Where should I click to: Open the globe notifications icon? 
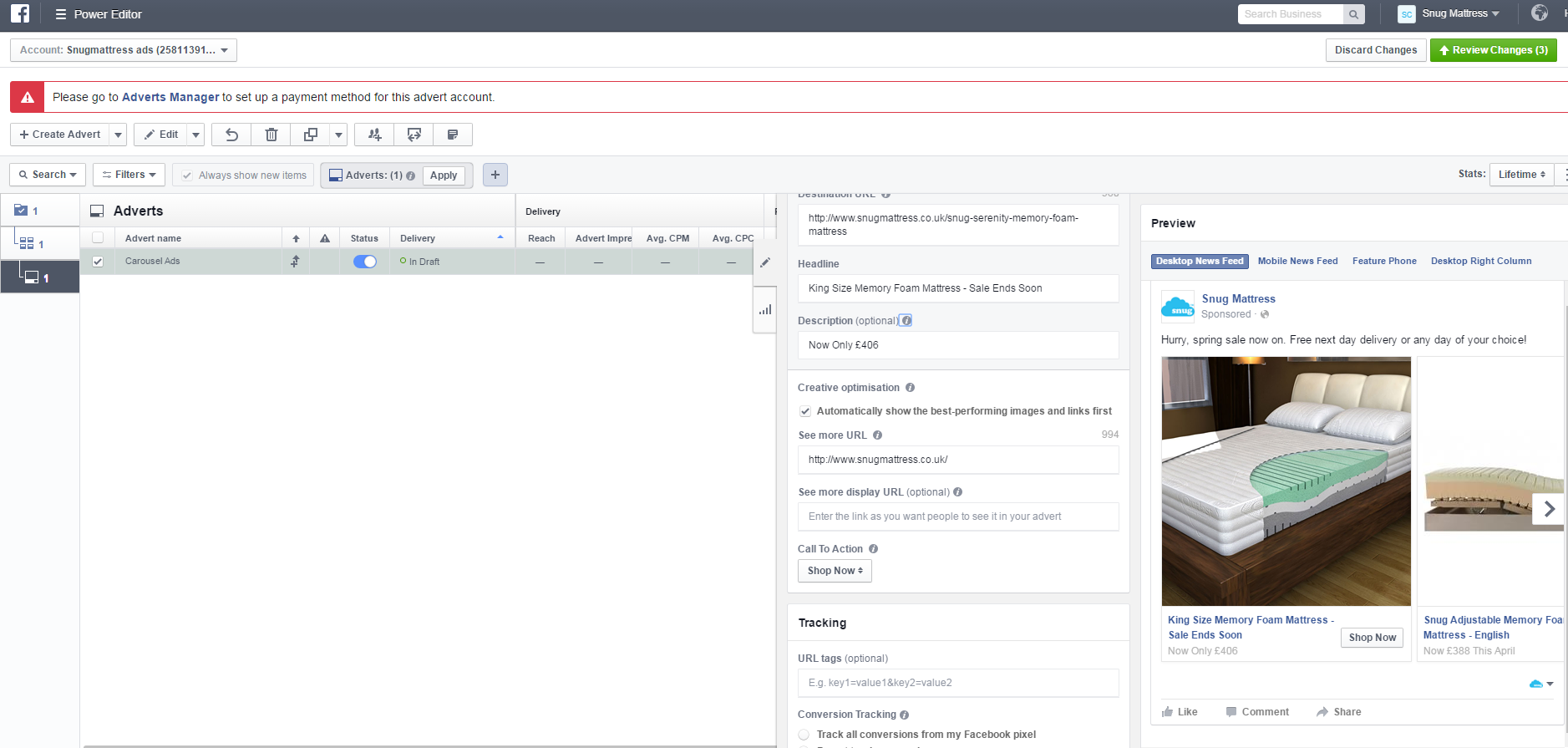1540,13
